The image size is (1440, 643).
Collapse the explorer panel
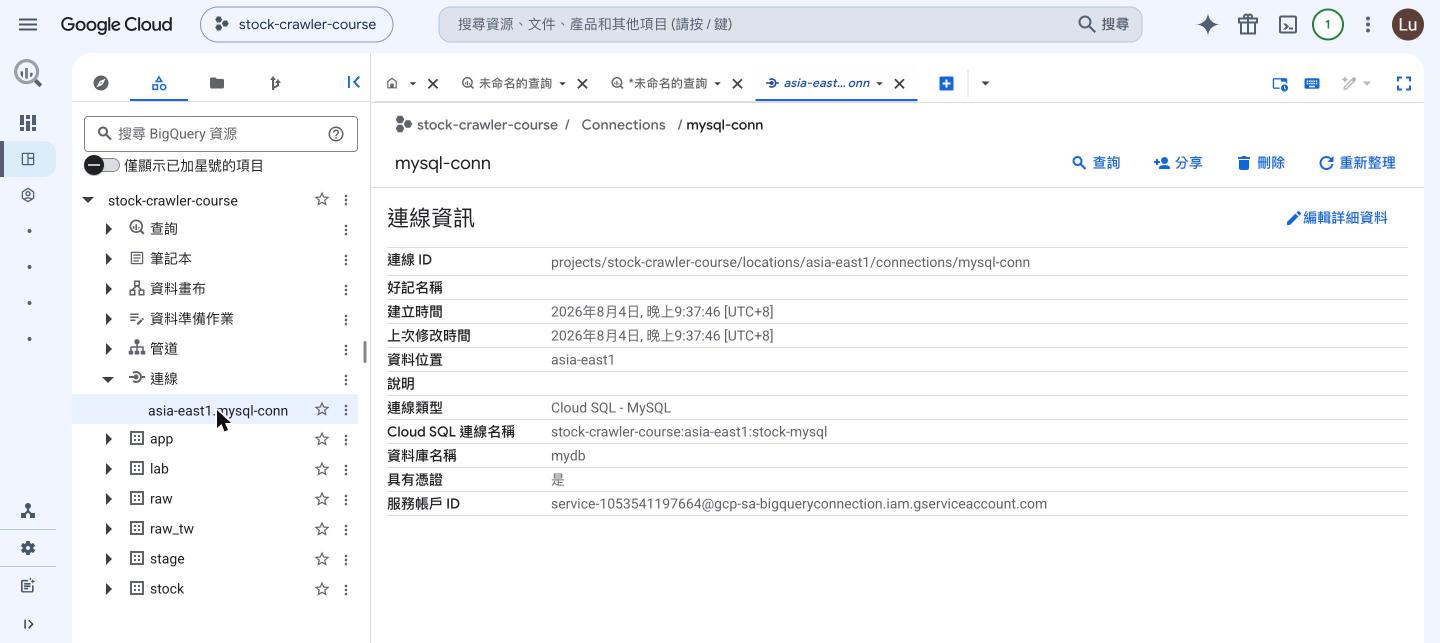coord(353,82)
